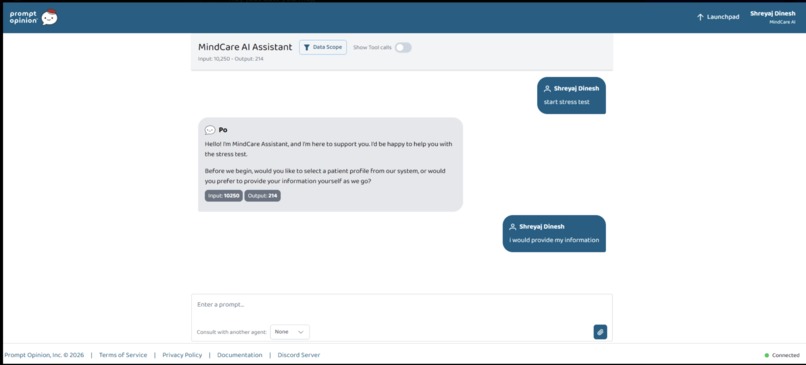Viewport: 806px width, 365px height.
Task: Click user icon on 'i would provide' message
Action: coord(512,227)
